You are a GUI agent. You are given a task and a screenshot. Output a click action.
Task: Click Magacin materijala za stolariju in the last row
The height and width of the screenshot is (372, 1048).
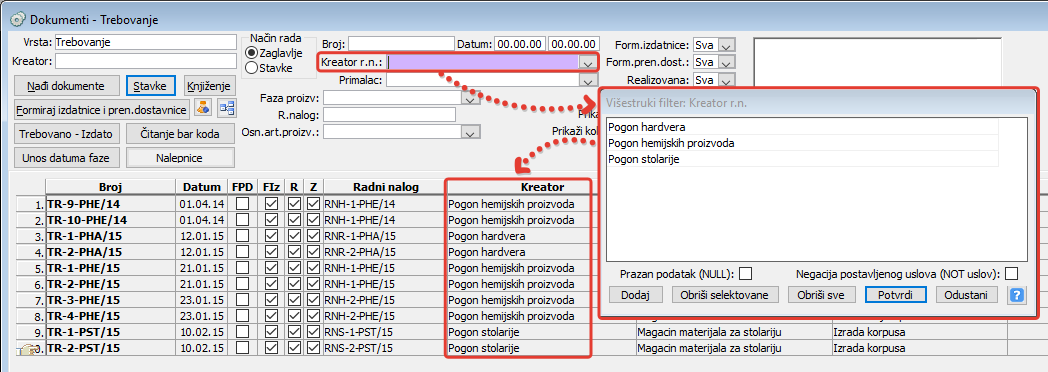709,348
